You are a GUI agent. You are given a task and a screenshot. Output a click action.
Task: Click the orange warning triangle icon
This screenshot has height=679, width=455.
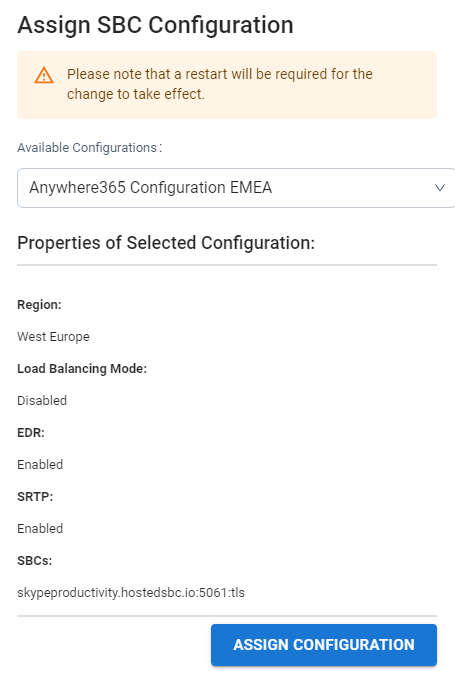pyautogui.click(x=44, y=75)
